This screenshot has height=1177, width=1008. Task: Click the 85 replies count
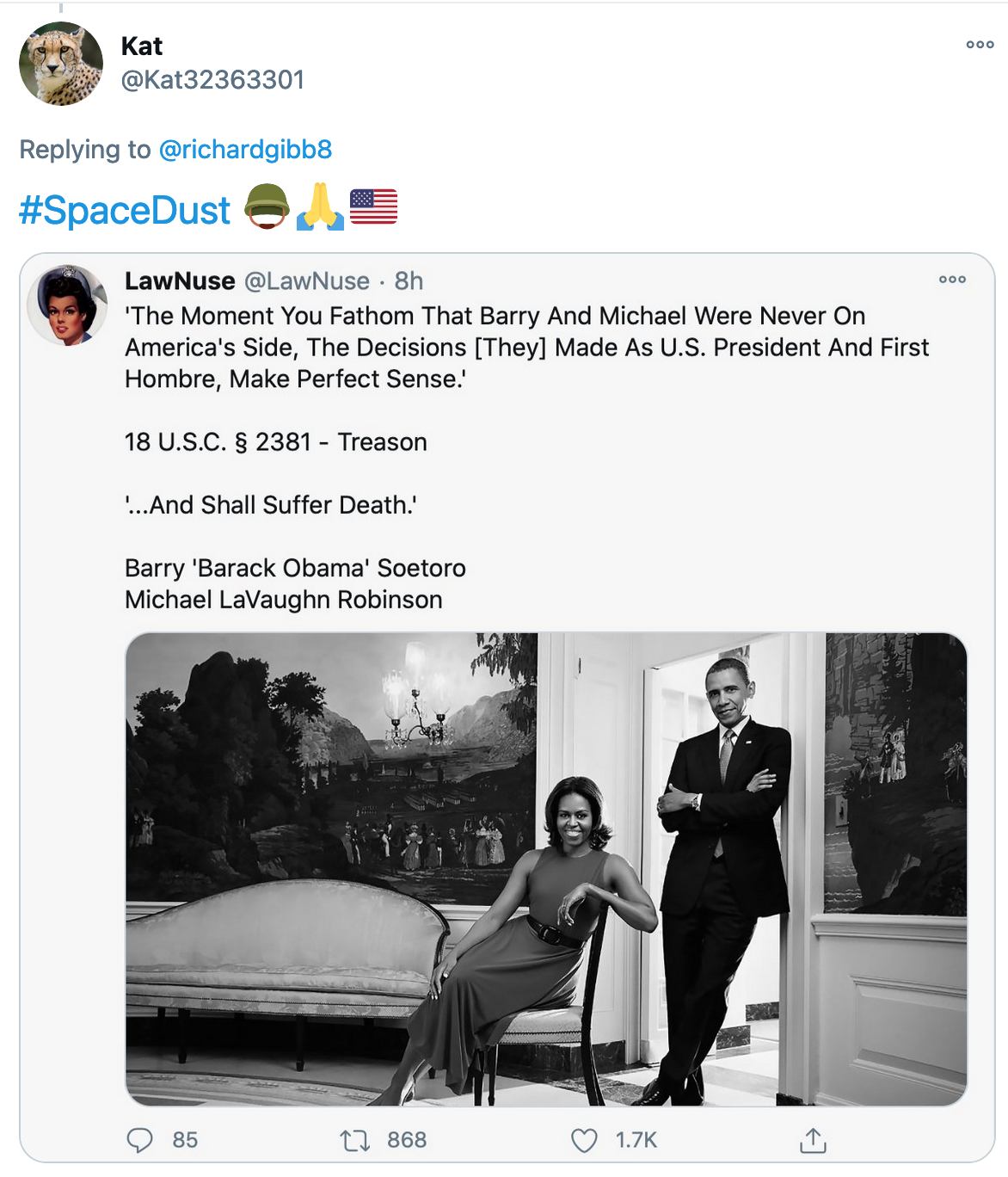click(x=185, y=1140)
